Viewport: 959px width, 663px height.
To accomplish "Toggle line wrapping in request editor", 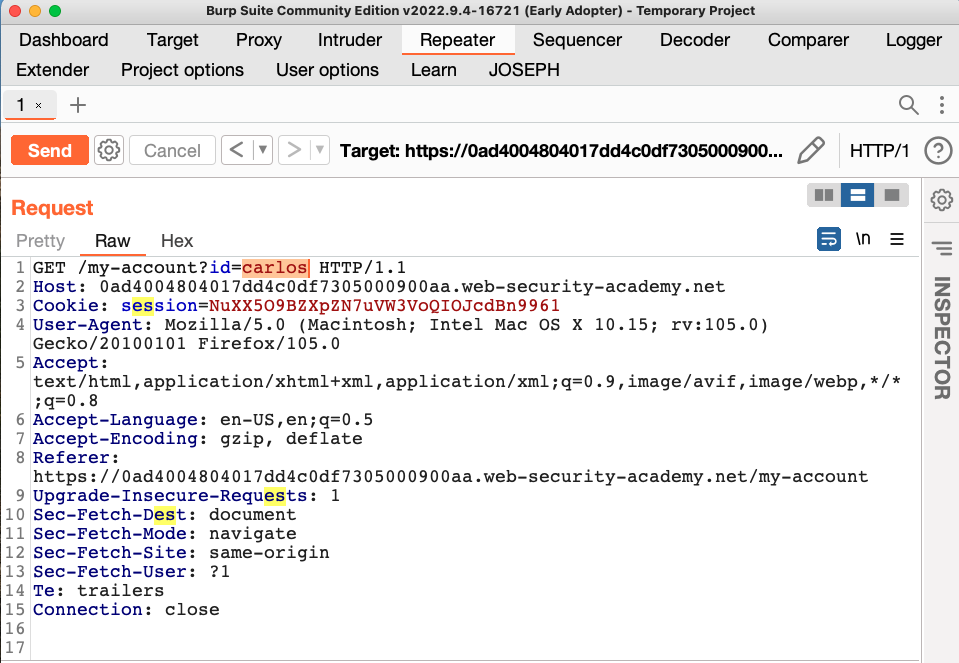I will tap(829, 239).
